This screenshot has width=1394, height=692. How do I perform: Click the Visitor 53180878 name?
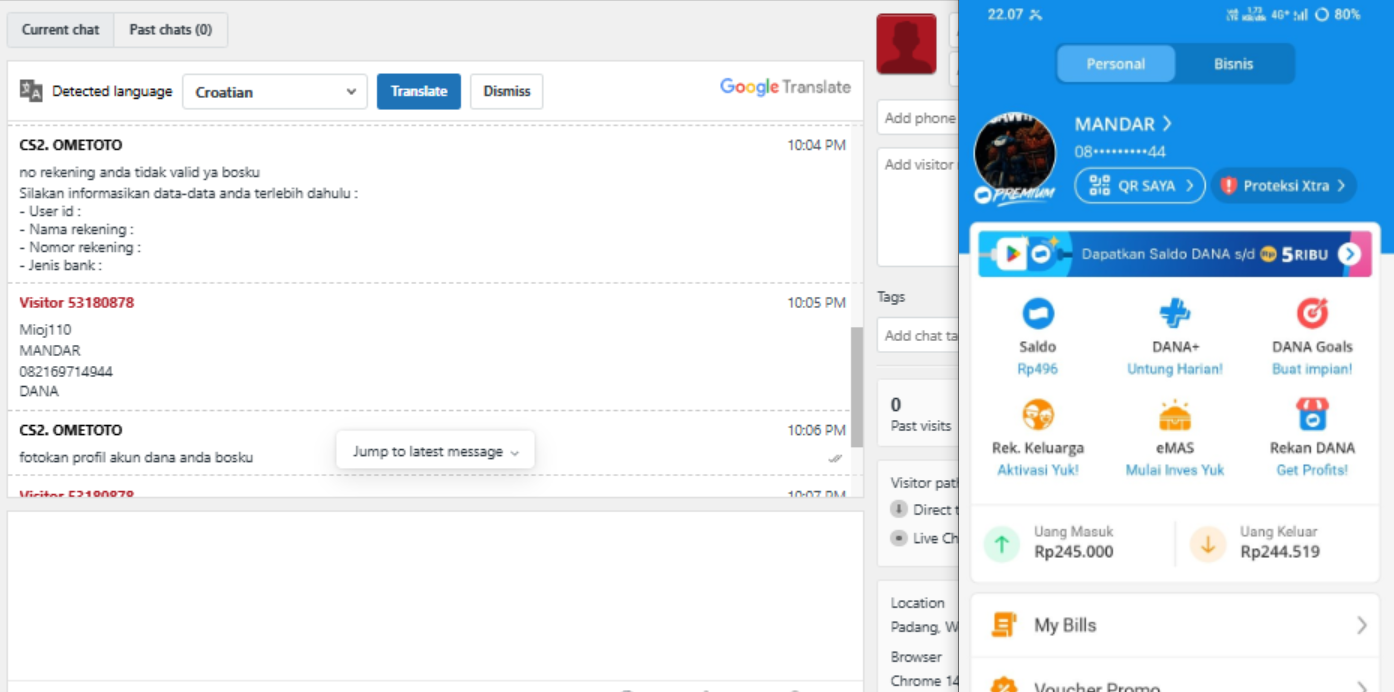click(76, 302)
